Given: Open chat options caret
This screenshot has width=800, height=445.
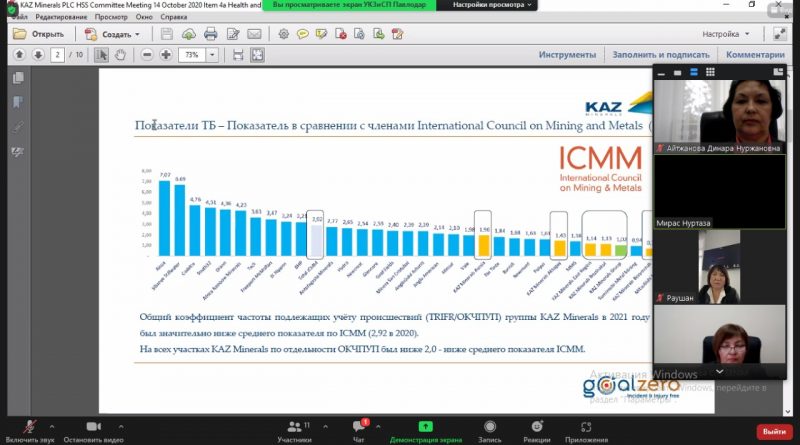Looking at the screenshot, I should pyautogui.click(x=378, y=426).
